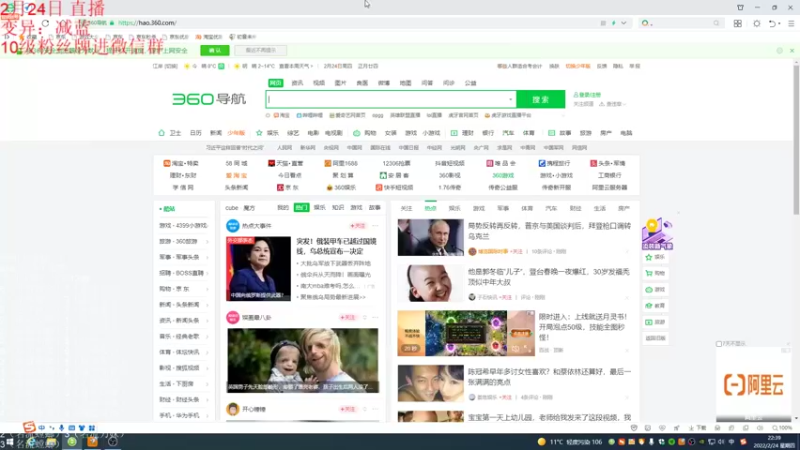Reload the page with the refresh icon
This screenshot has height=450, width=800.
point(45,23)
